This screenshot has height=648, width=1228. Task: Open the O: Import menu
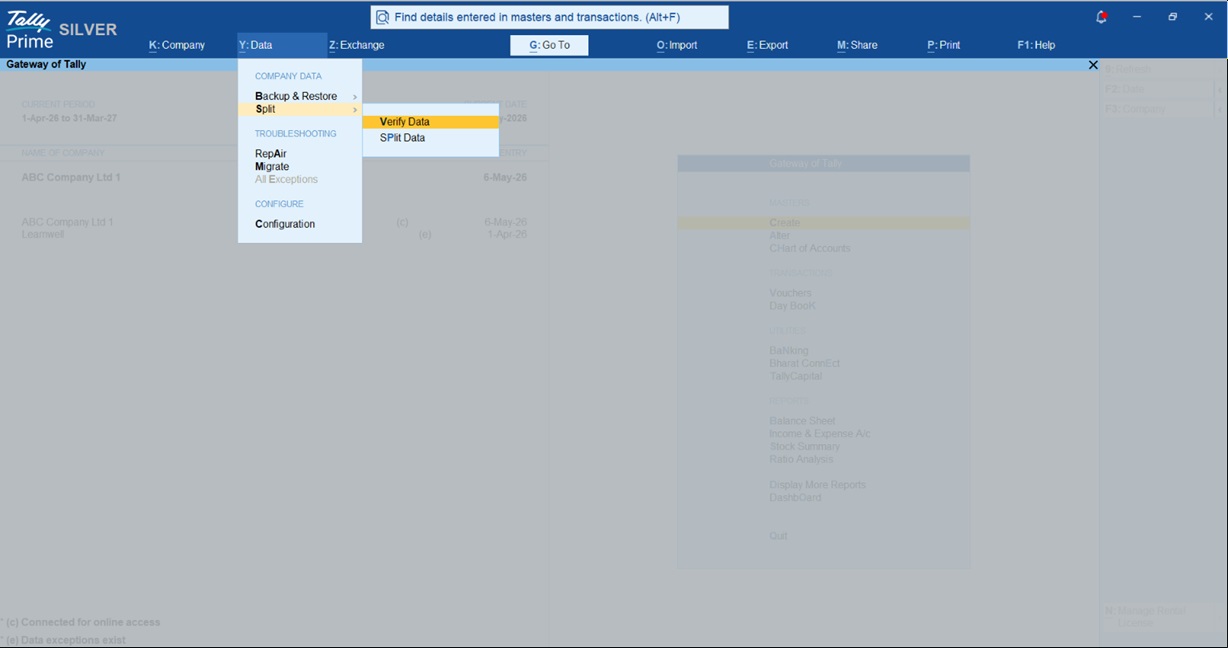677,45
